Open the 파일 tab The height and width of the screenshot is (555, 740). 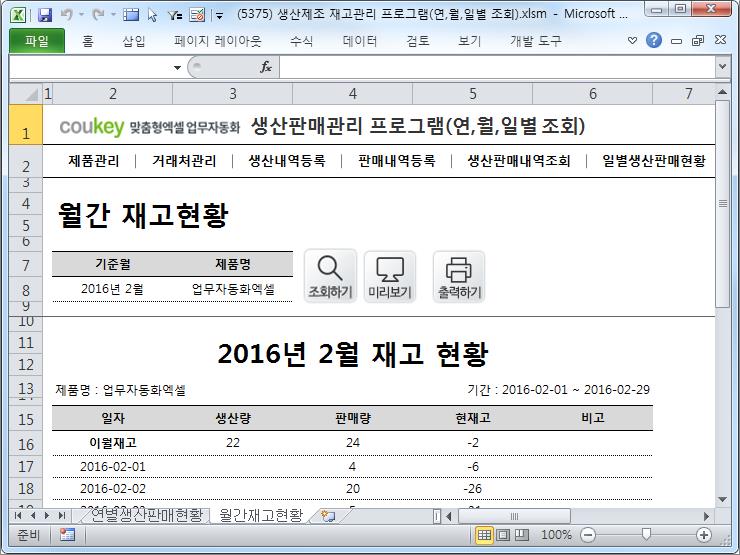[x=37, y=41]
